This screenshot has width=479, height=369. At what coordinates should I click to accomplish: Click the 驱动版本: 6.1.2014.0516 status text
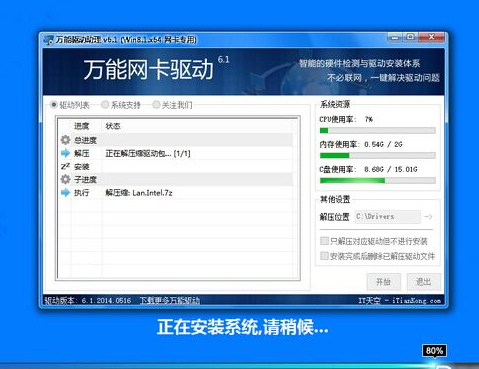click(x=88, y=300)
